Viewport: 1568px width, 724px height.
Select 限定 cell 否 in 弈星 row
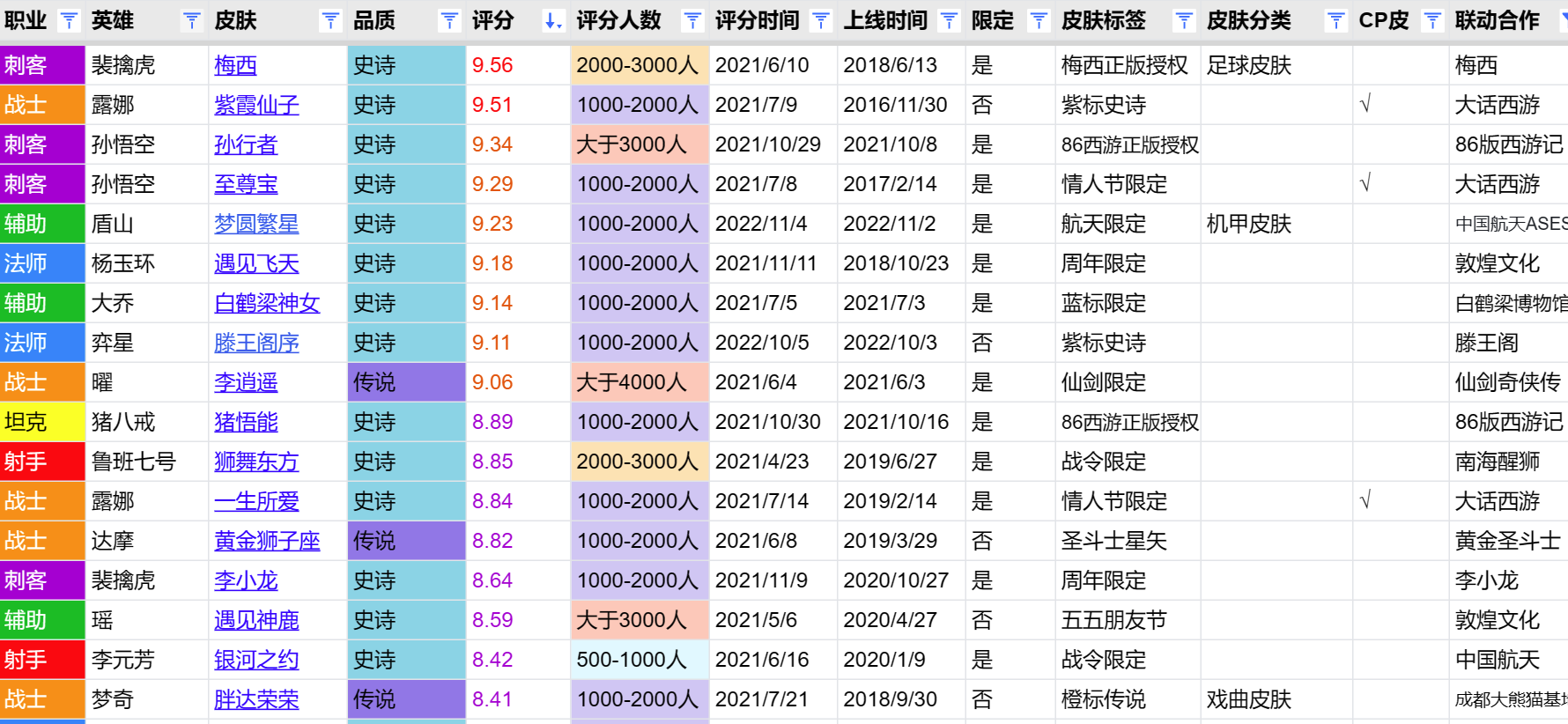click(x=1010, y=343)
